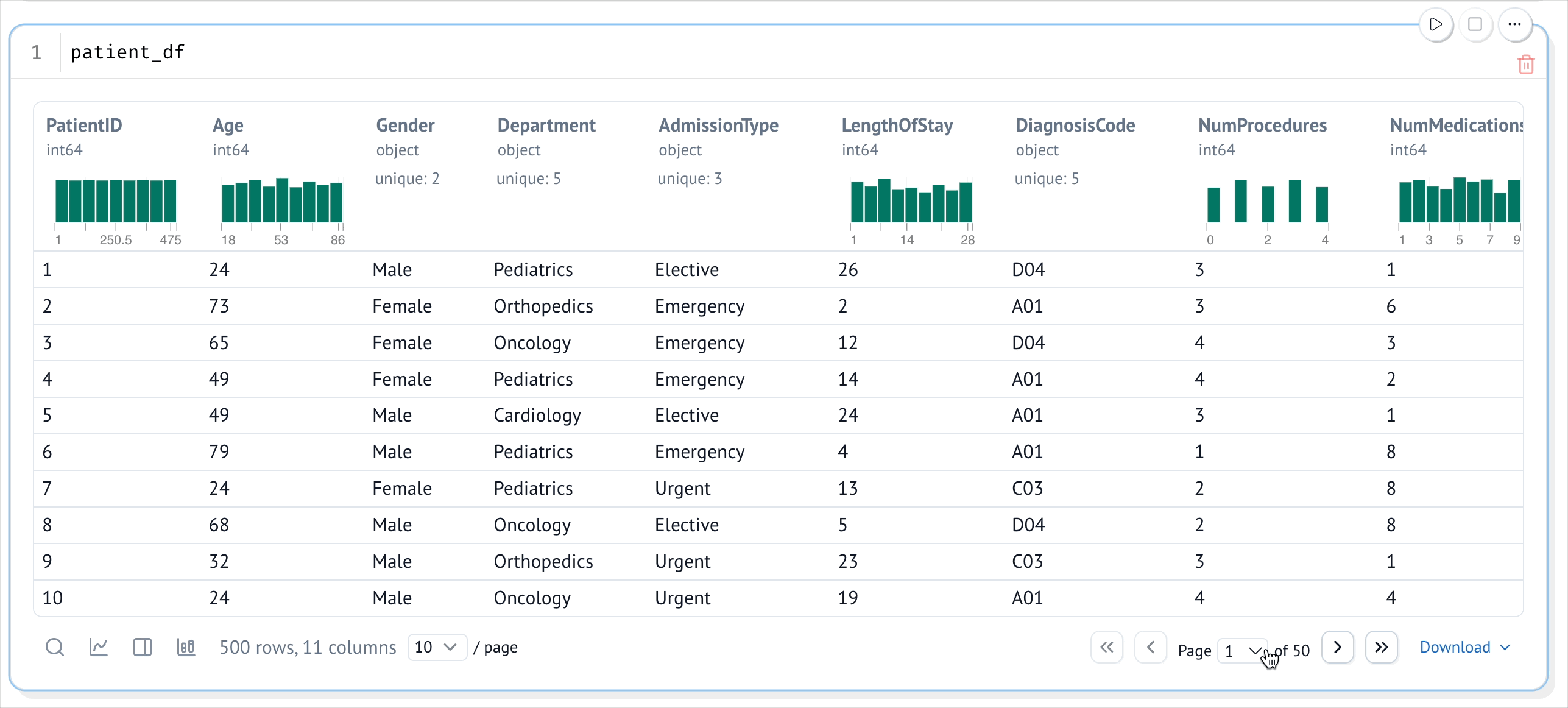Open the chart builder line-graph icon

pyautogui.click(x=99, y=647)
